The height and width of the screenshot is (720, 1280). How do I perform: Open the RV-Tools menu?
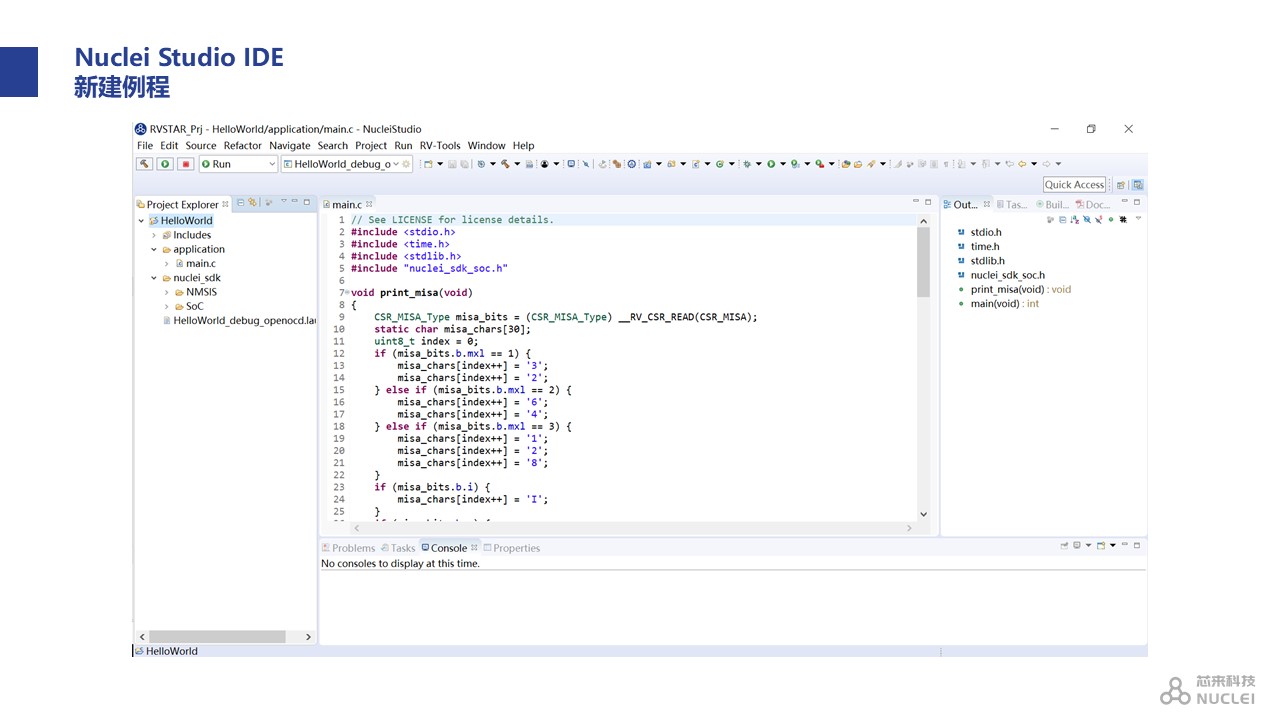point(440,145)
